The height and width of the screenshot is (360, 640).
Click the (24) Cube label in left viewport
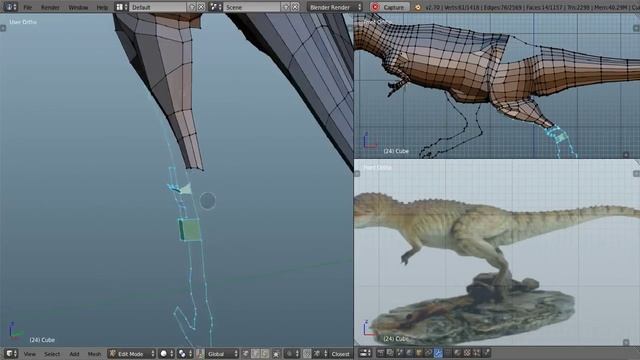coord(42,340)
